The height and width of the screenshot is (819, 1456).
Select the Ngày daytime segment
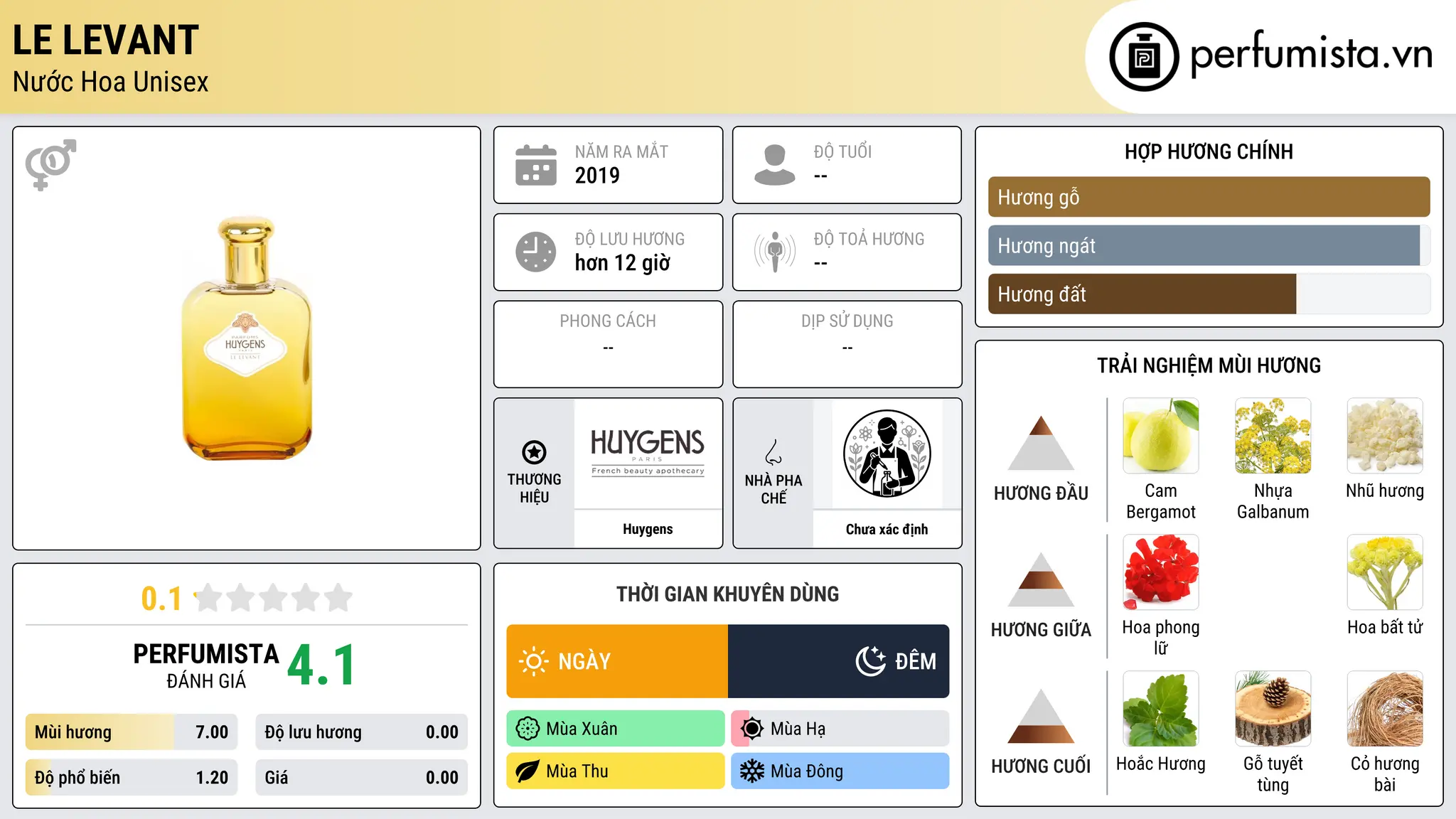(x=617, y=661)
